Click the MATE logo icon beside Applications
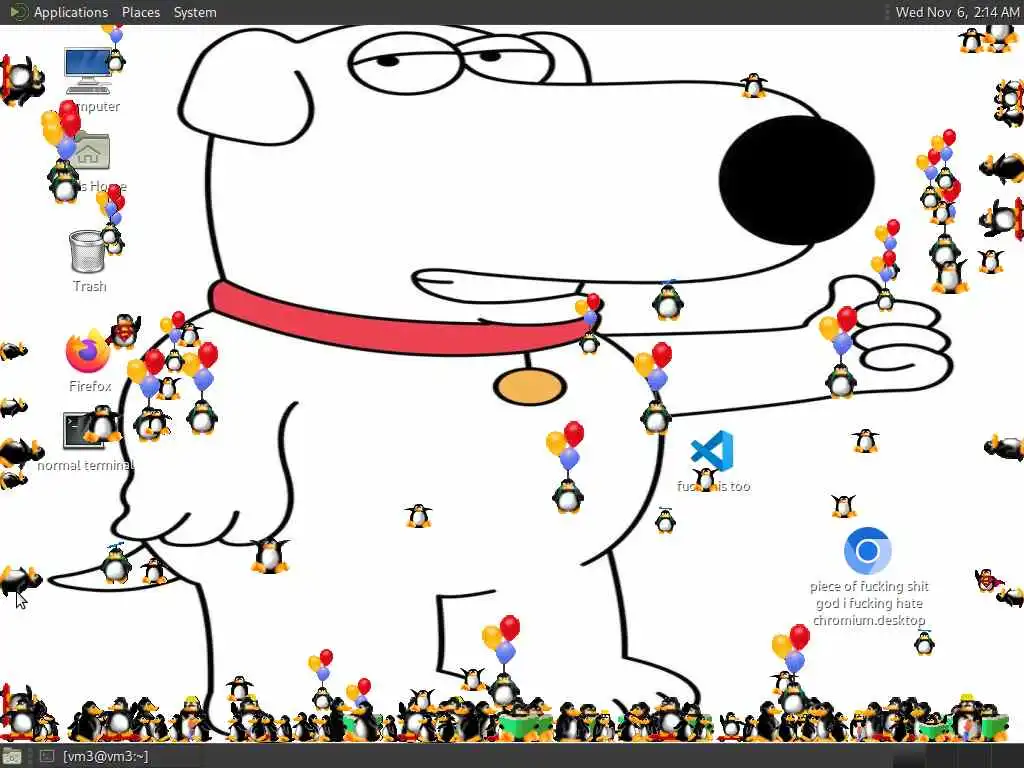Screen dimensions: 1024x768 pyautogui.click(x=18, y=12)
